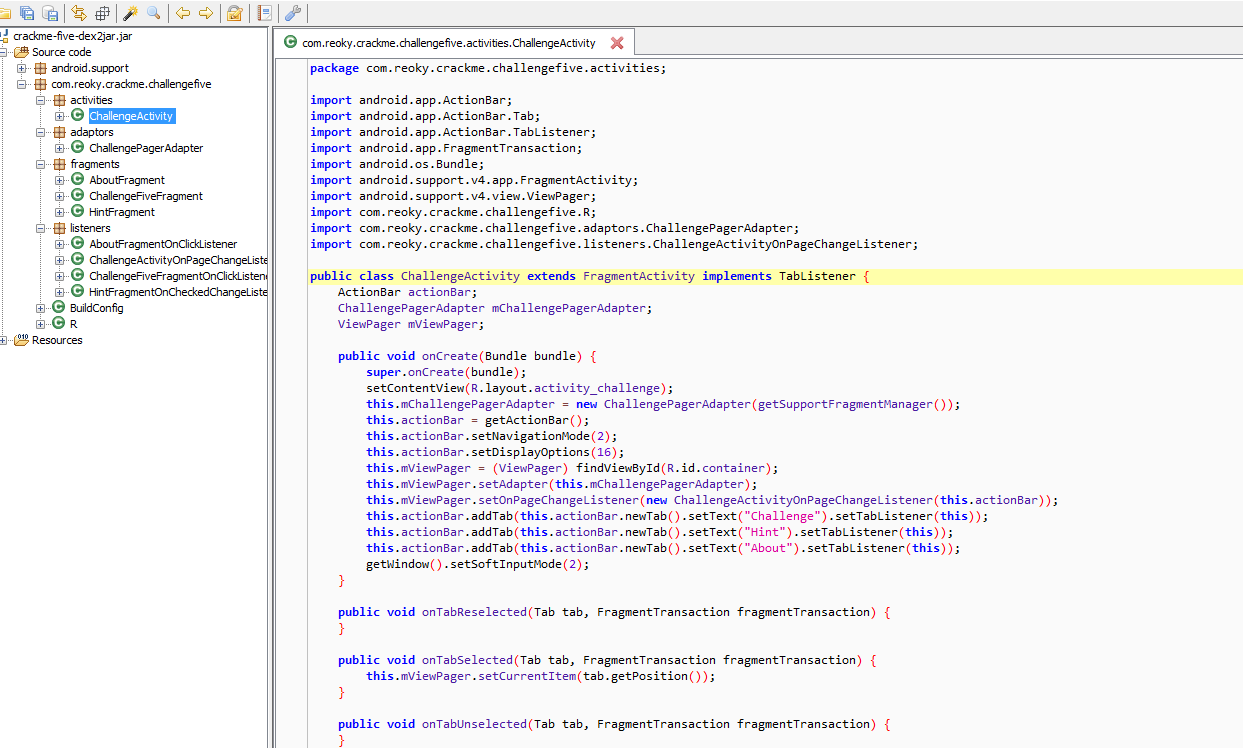This screenshot has width=1243, height=748.
Task: Navigate forward with the right arrow
Action: point(205,13)
